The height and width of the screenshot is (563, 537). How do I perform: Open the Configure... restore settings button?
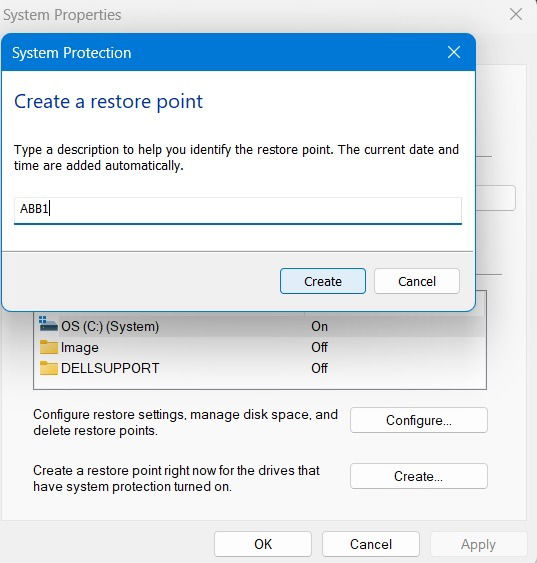[x=419, y=420]
